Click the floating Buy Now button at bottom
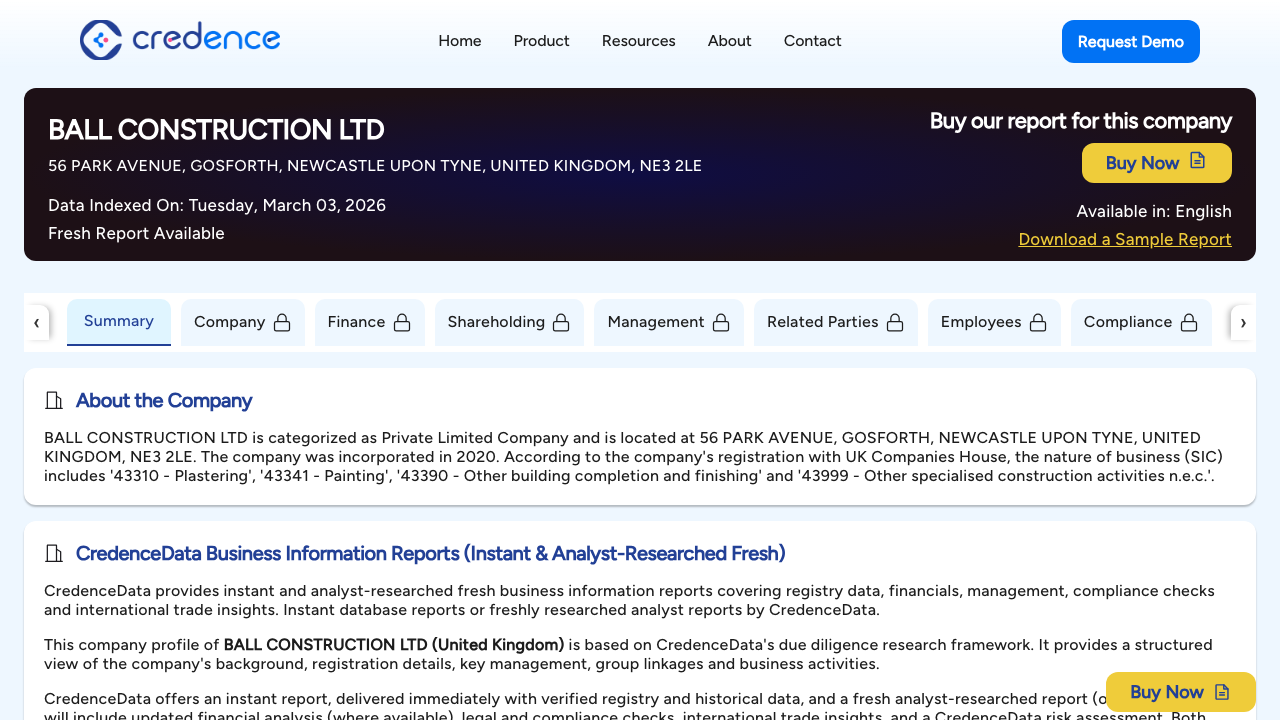The height and width of the screenshot is (720, 1280). (1180, 691)
